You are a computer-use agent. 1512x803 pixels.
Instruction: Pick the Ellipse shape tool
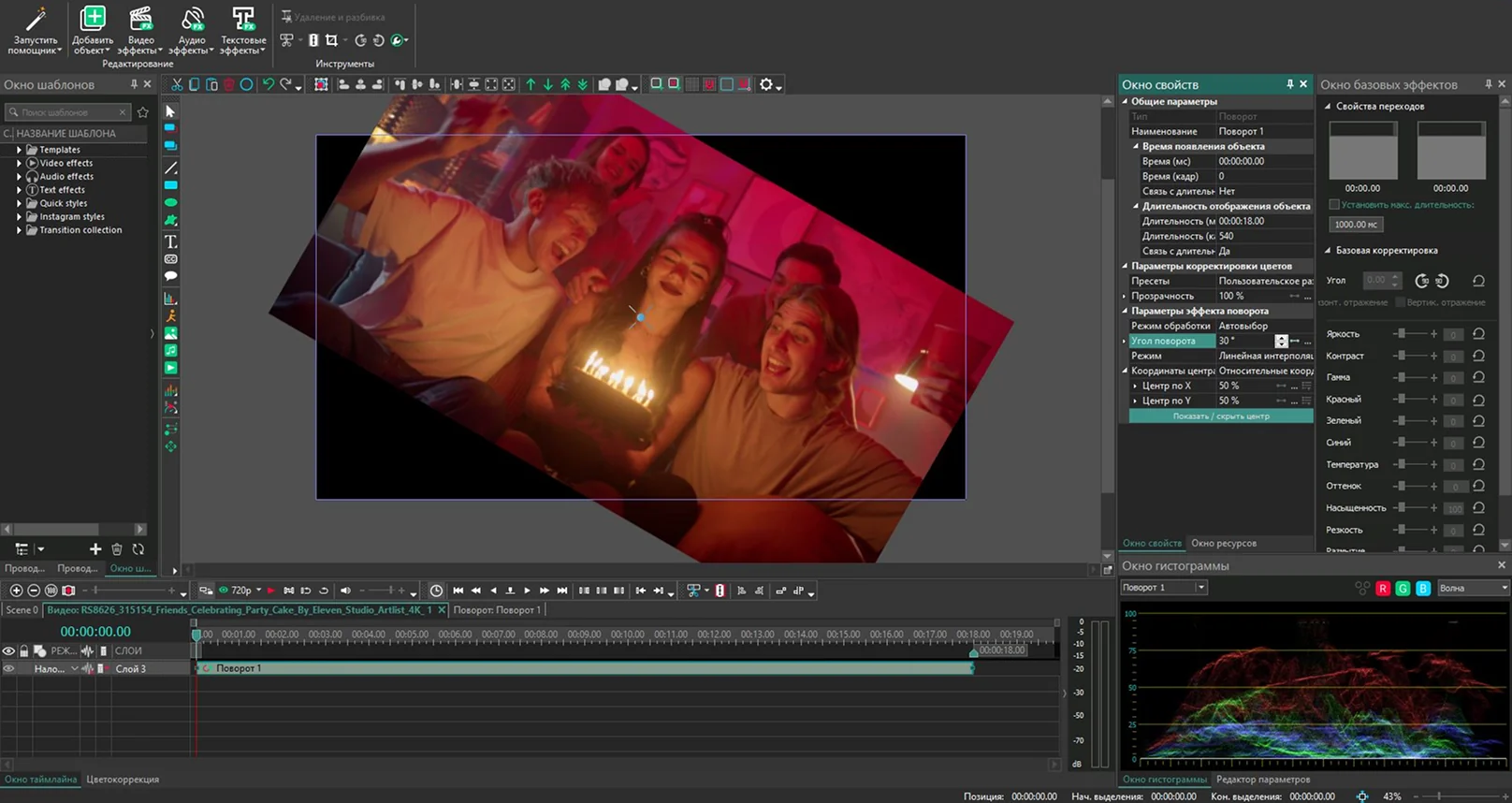(170, 202)
